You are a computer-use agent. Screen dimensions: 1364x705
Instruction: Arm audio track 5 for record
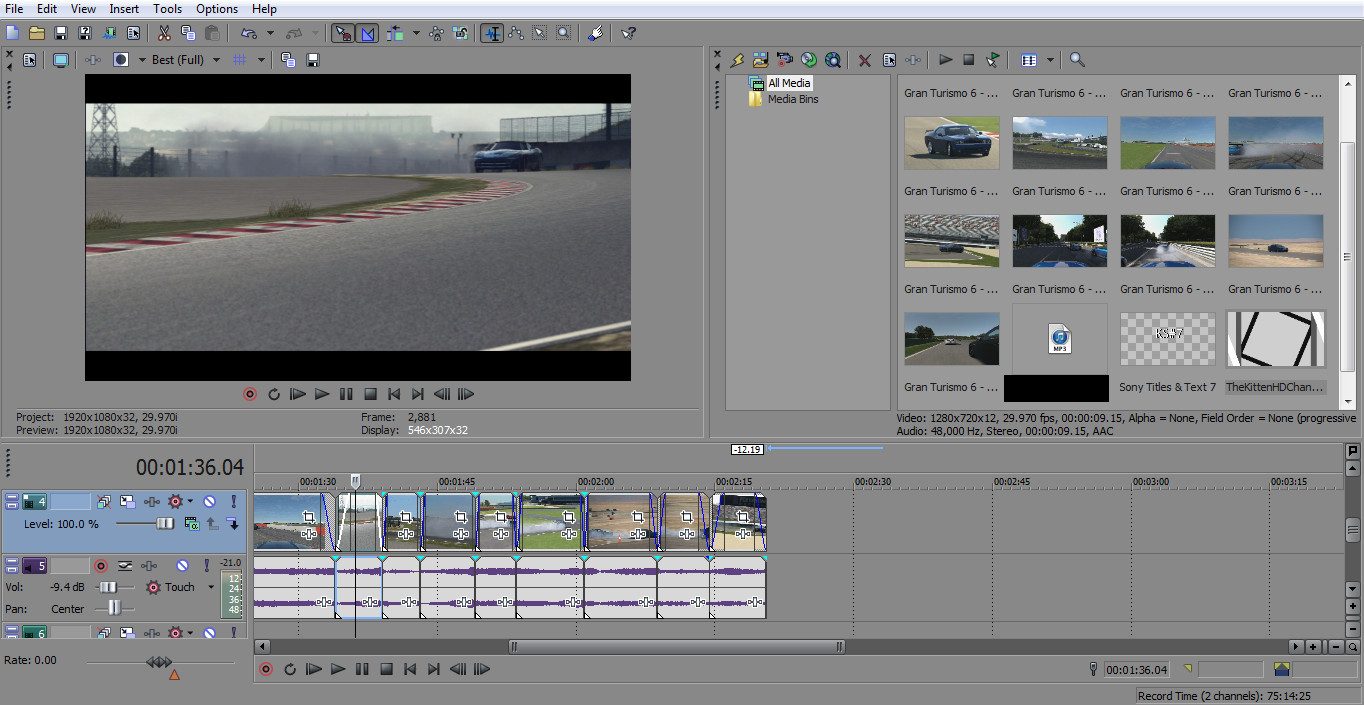pyautogui.click(x=100, y=565)
